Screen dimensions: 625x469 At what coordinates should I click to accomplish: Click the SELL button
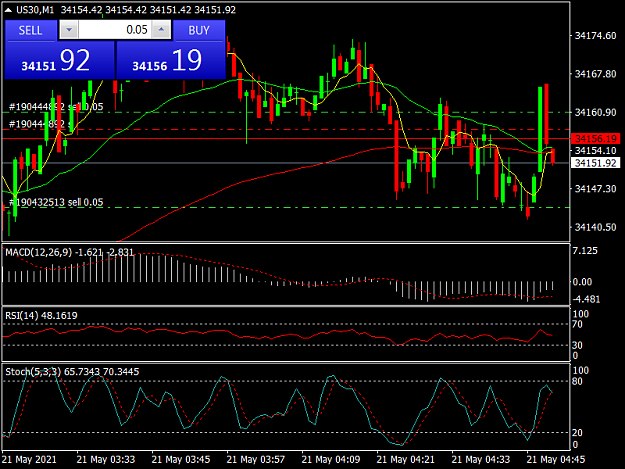click(30, 30)
